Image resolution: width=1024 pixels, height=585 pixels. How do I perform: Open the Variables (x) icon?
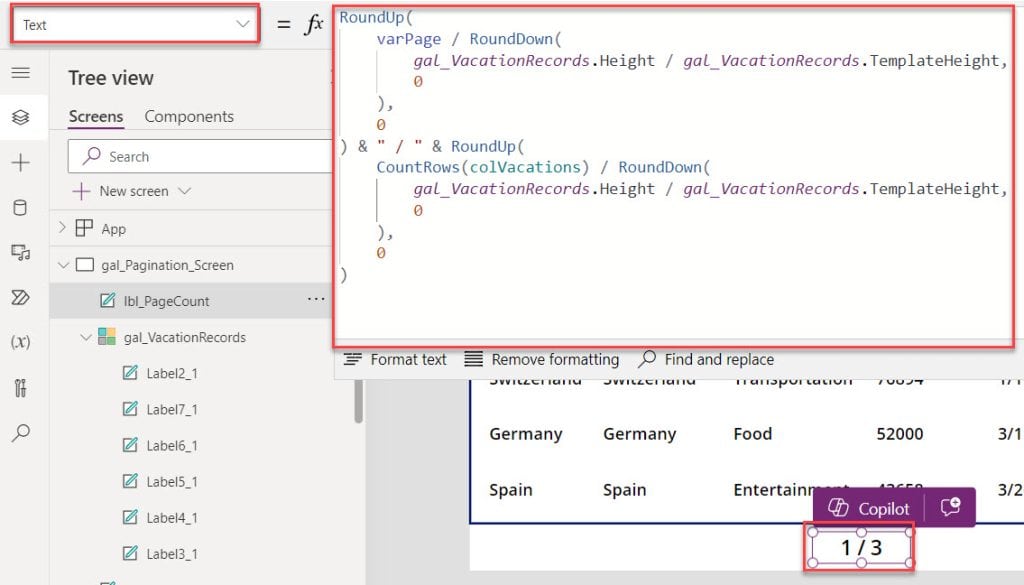click(21, 342)
